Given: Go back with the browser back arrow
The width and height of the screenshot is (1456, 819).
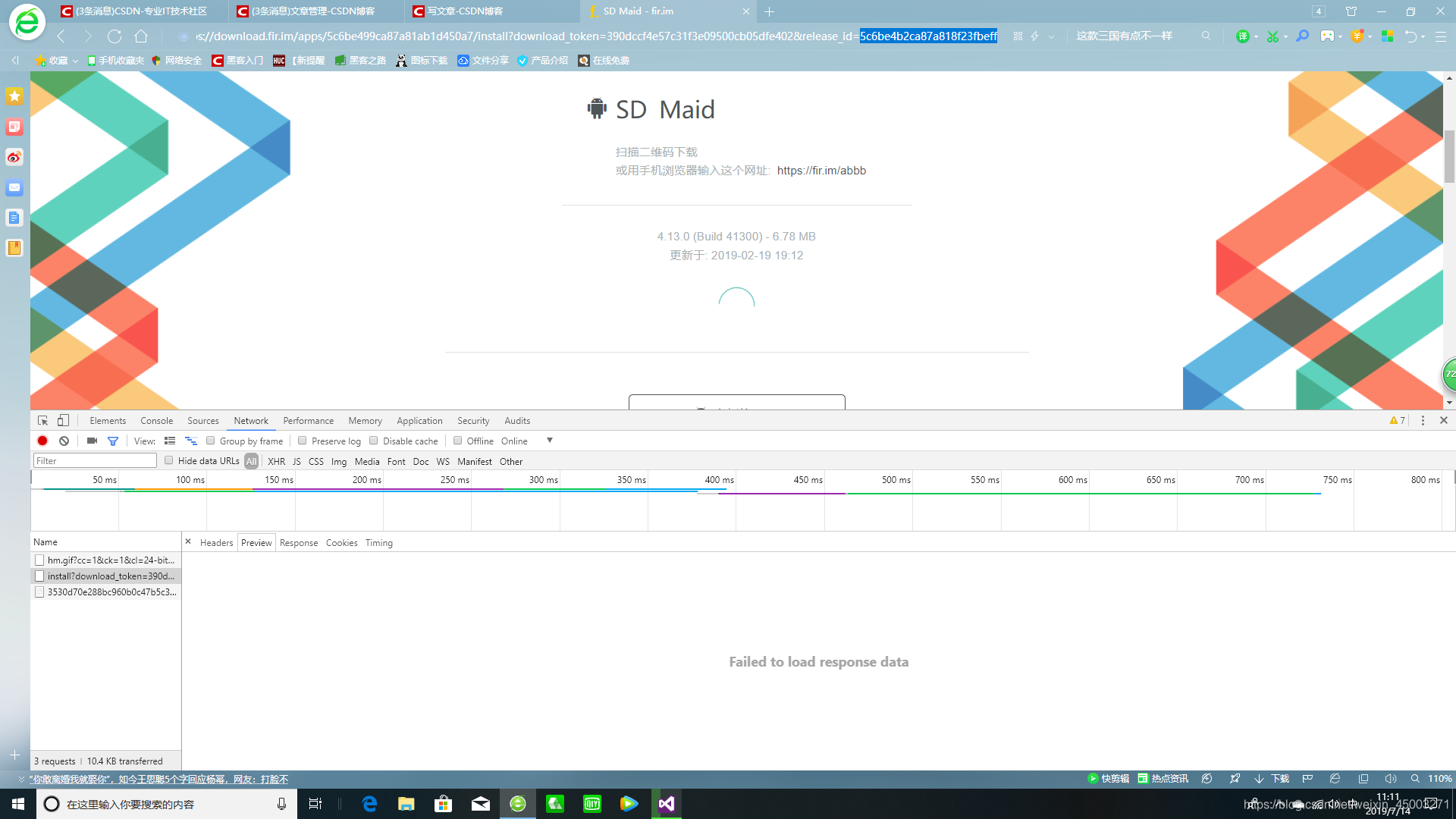Looking at the screenshot, I should [61, 36].
